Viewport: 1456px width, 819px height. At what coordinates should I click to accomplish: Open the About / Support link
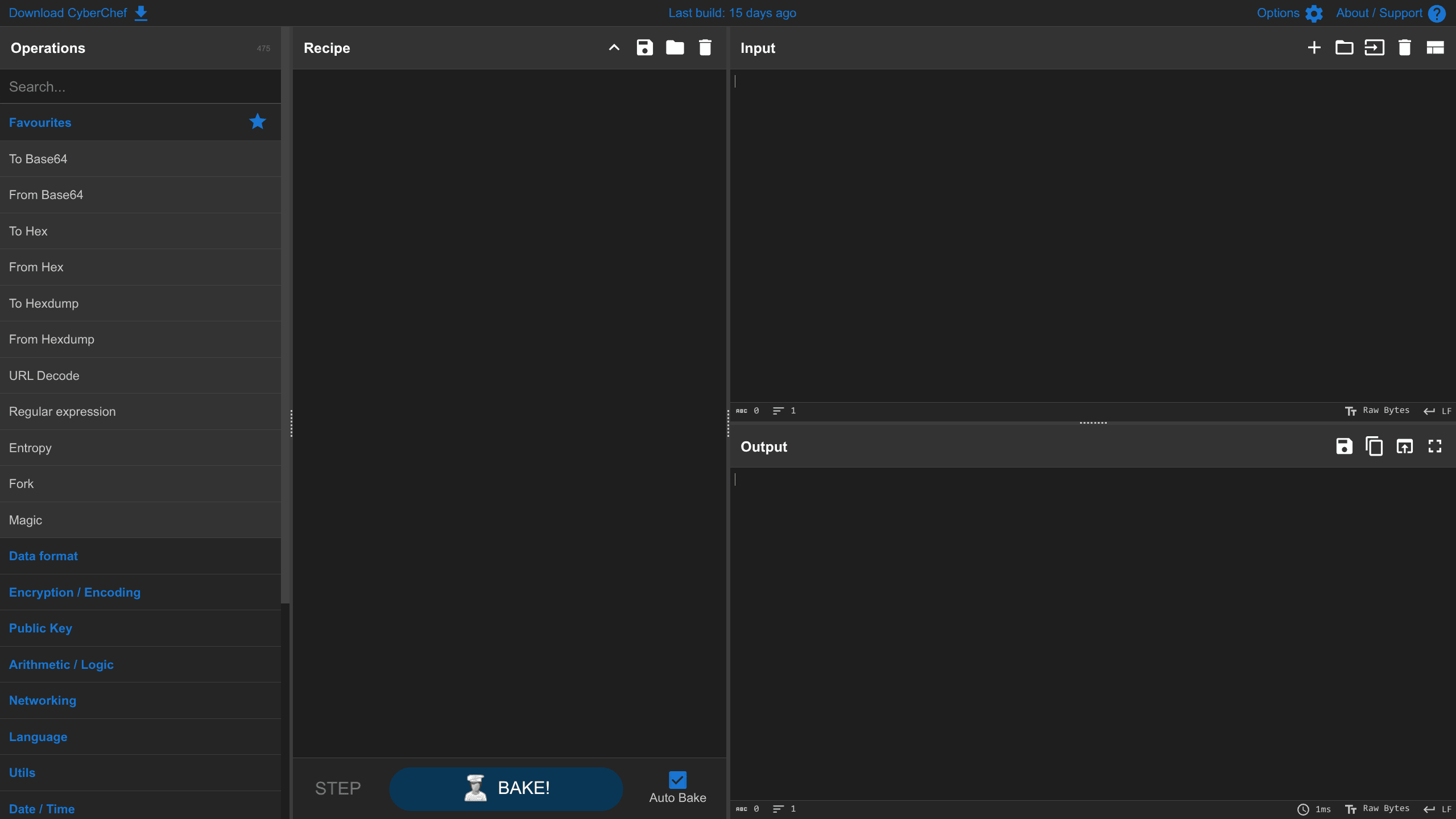[x=1391, y=13]
